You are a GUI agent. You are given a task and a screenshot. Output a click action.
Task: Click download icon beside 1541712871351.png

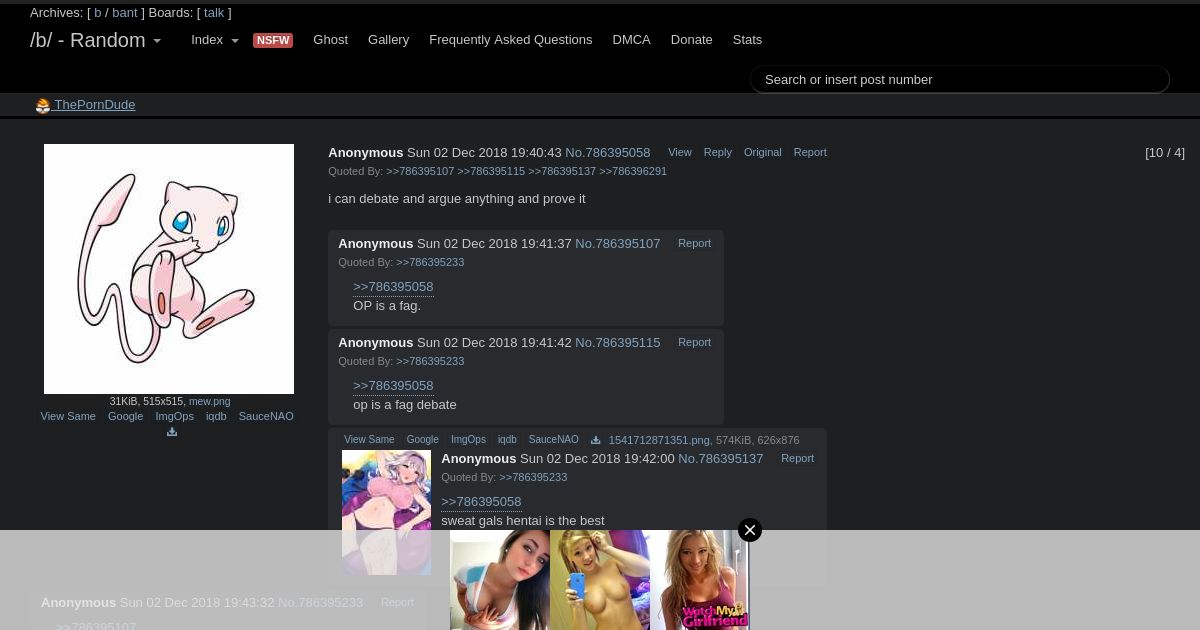tap(596, 440)
